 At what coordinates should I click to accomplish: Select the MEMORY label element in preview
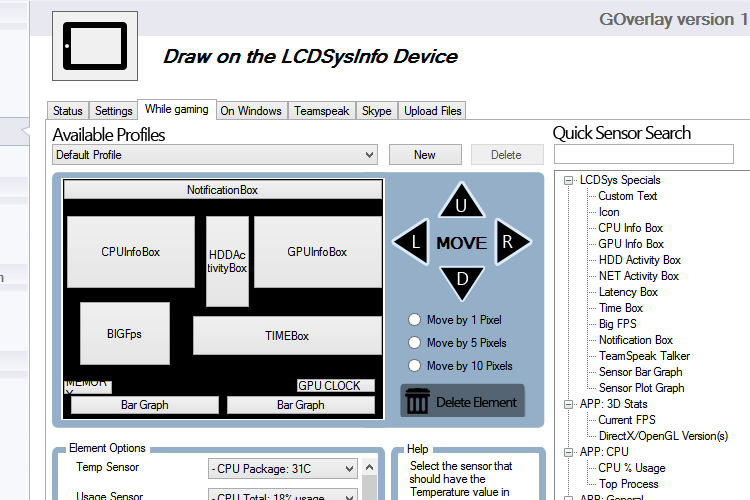pos(88,387)
